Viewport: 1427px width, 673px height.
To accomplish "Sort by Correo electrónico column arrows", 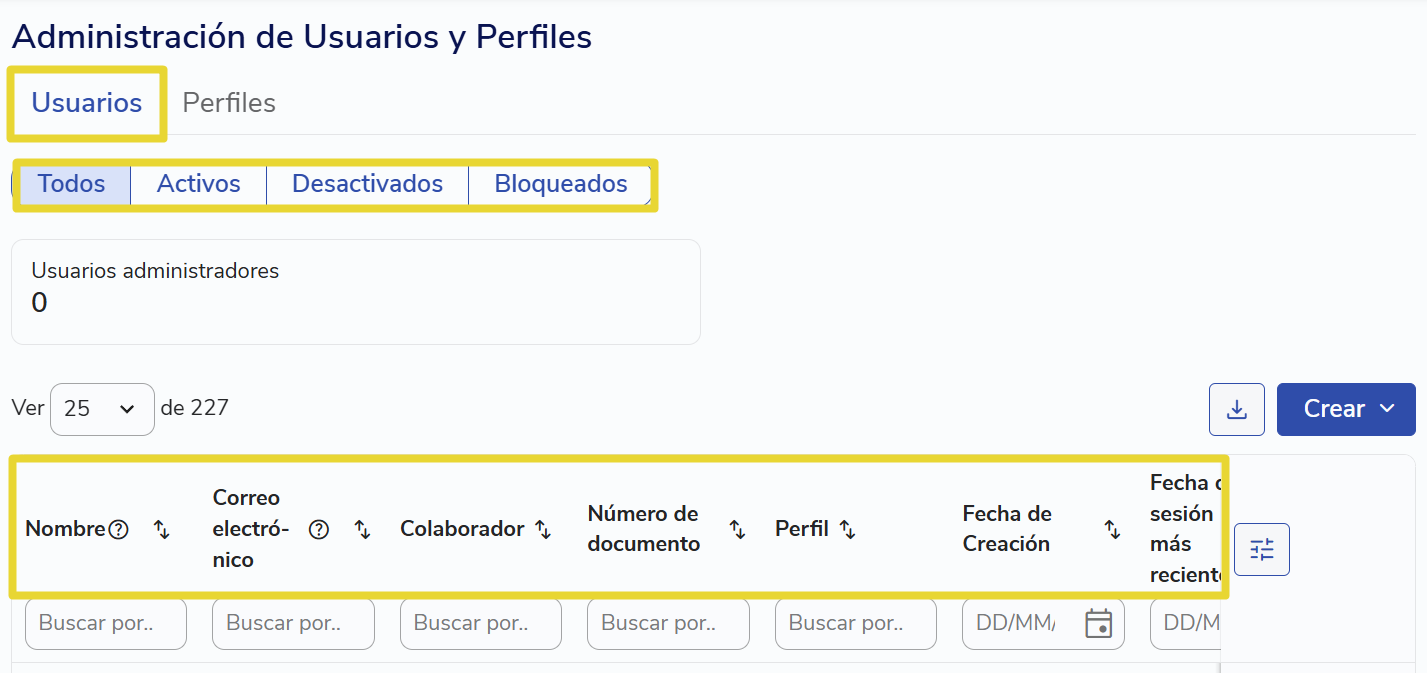I will 363,529.
